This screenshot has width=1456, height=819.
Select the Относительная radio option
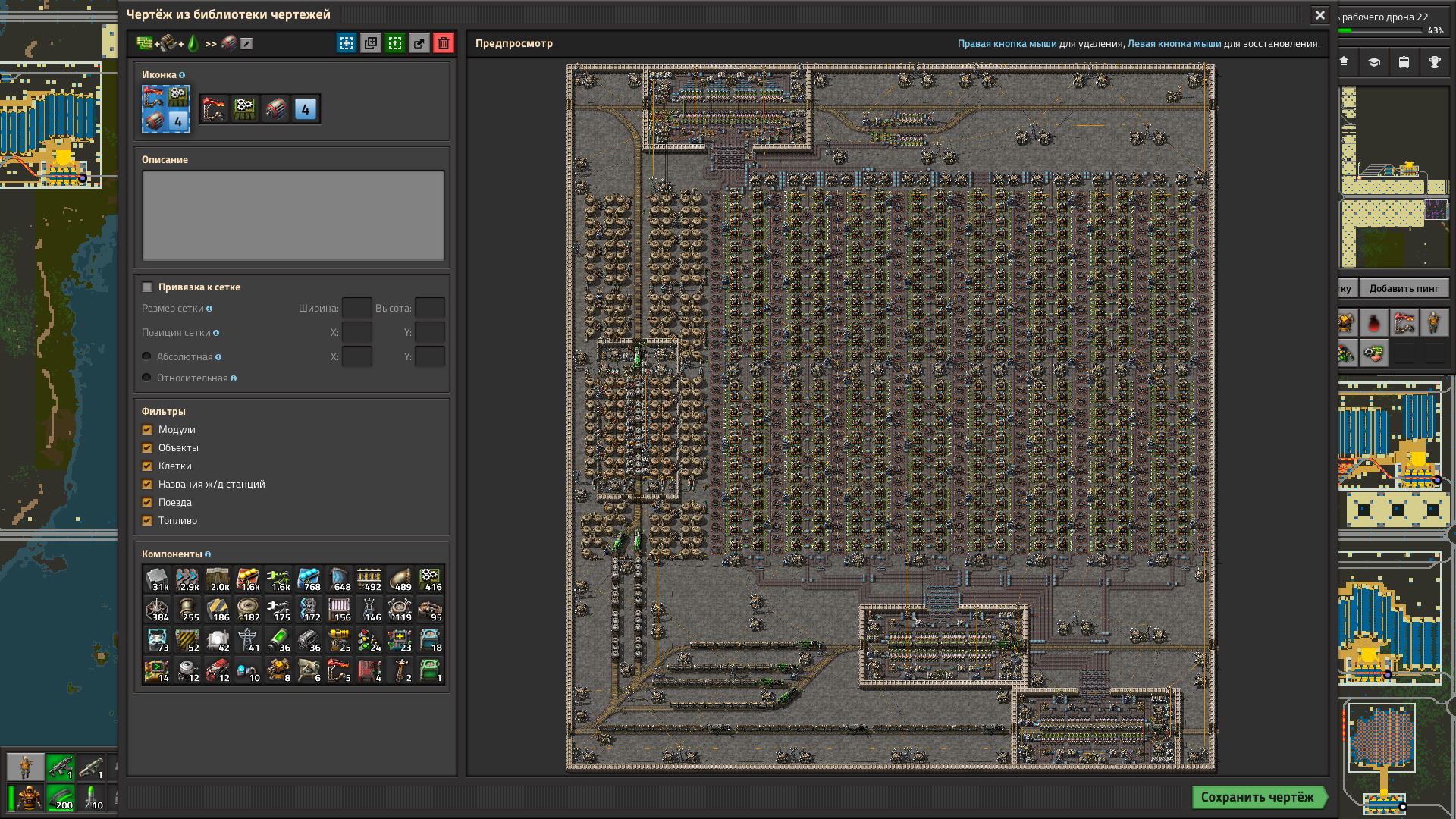[x=146, y=378]
